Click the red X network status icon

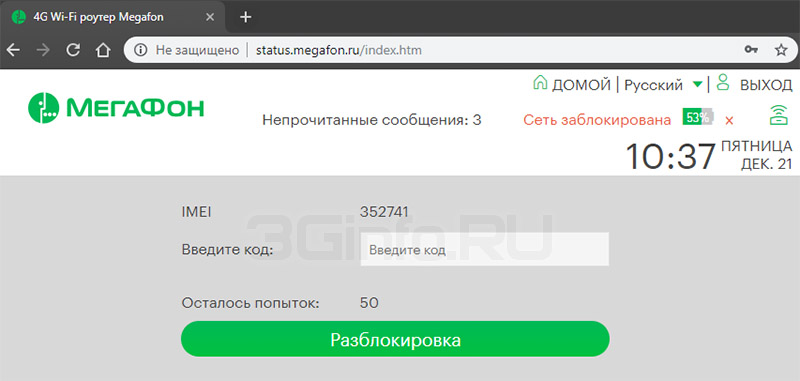(x=729, y=121)
